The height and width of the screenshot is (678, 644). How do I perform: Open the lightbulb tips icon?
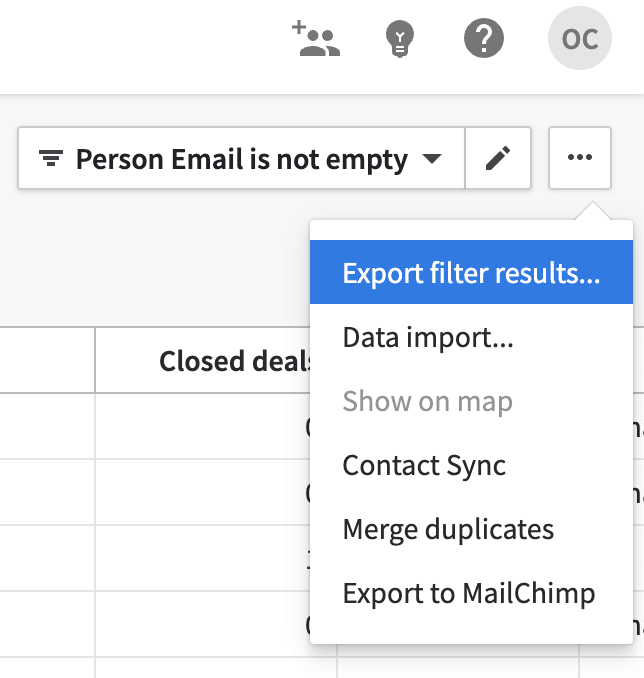click(x=400, y=39)
